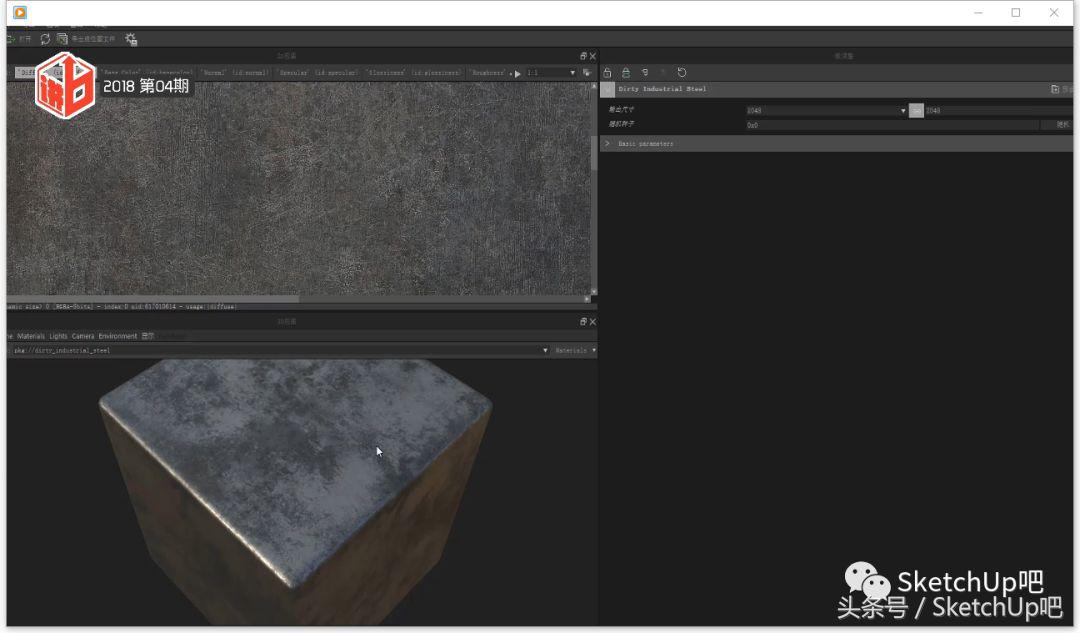Image resolution: width=1080 pixels, height=633 pixels.
Task: Close the 3D view panel
Action: [592, 322]
